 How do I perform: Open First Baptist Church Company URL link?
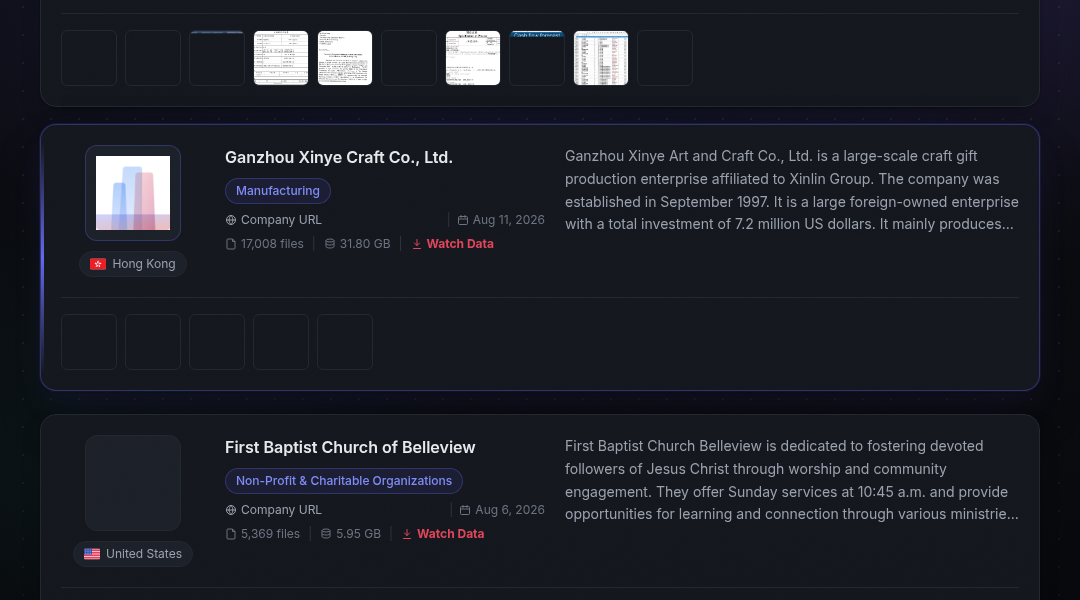(x=281, y=510)
